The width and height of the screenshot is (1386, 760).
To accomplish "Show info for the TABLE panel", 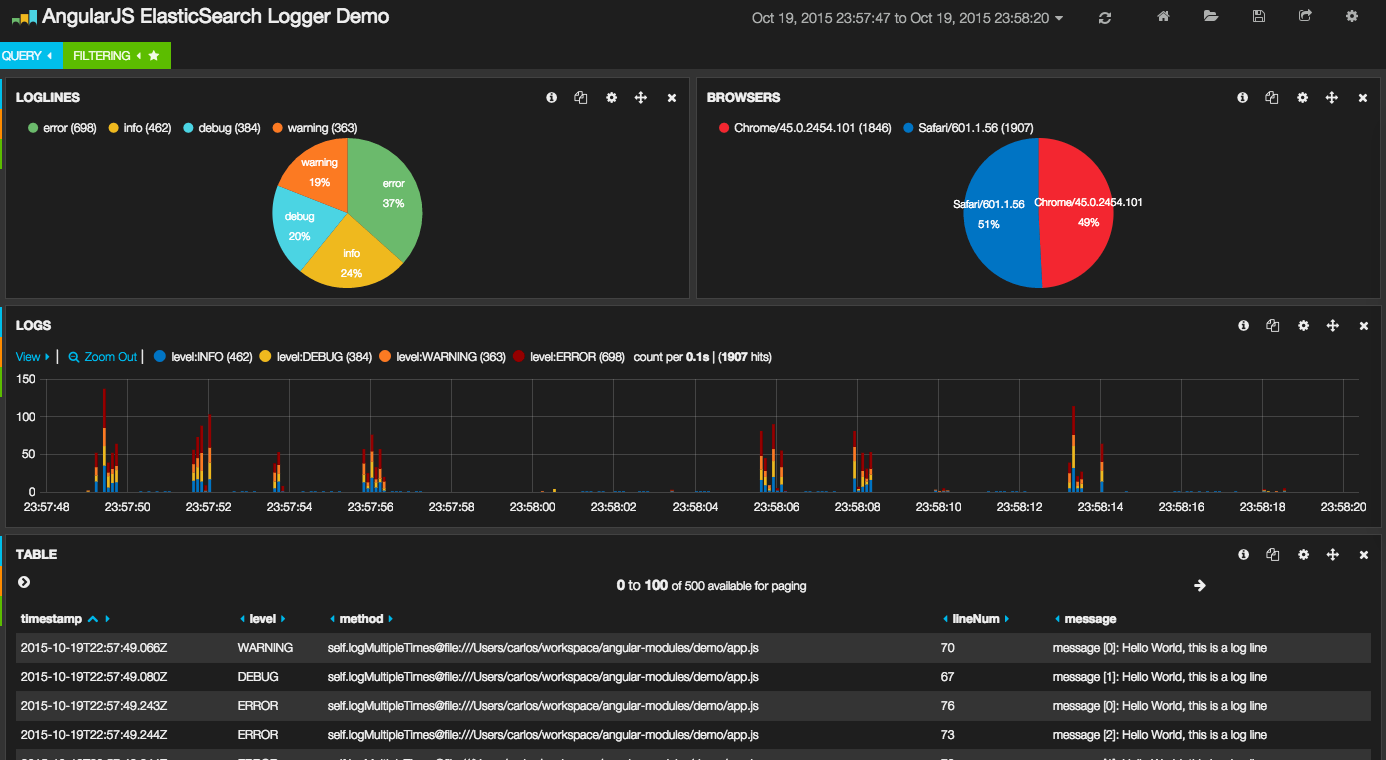I will coord(1243,555).
